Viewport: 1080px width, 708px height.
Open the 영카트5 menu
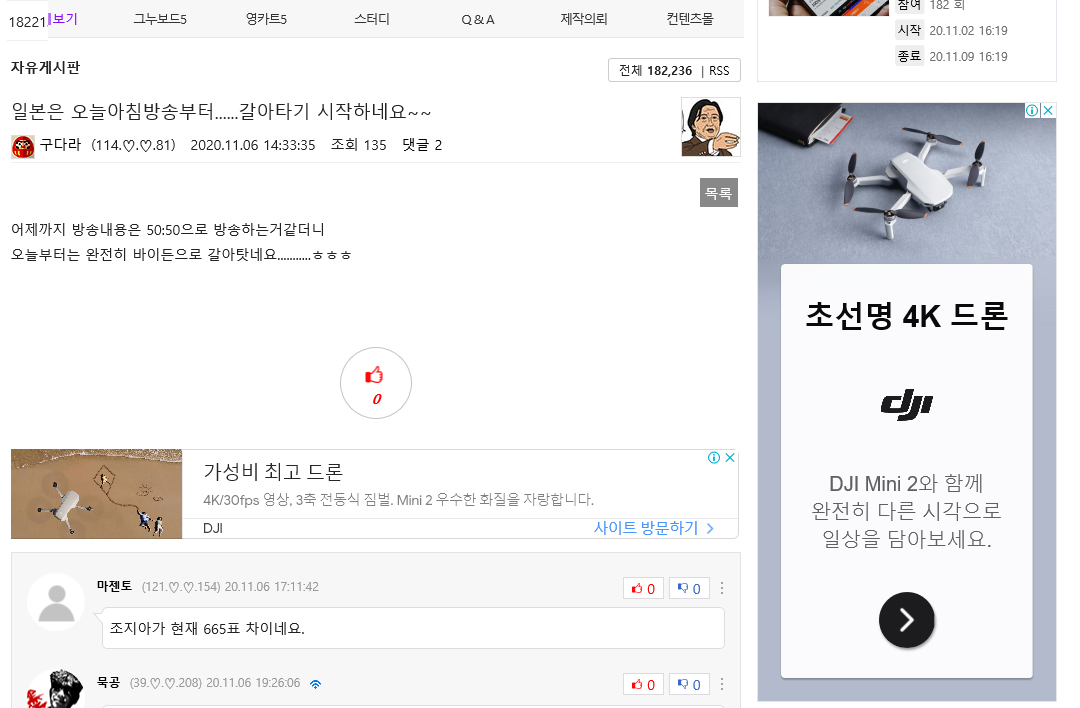[x=266, y=19]
